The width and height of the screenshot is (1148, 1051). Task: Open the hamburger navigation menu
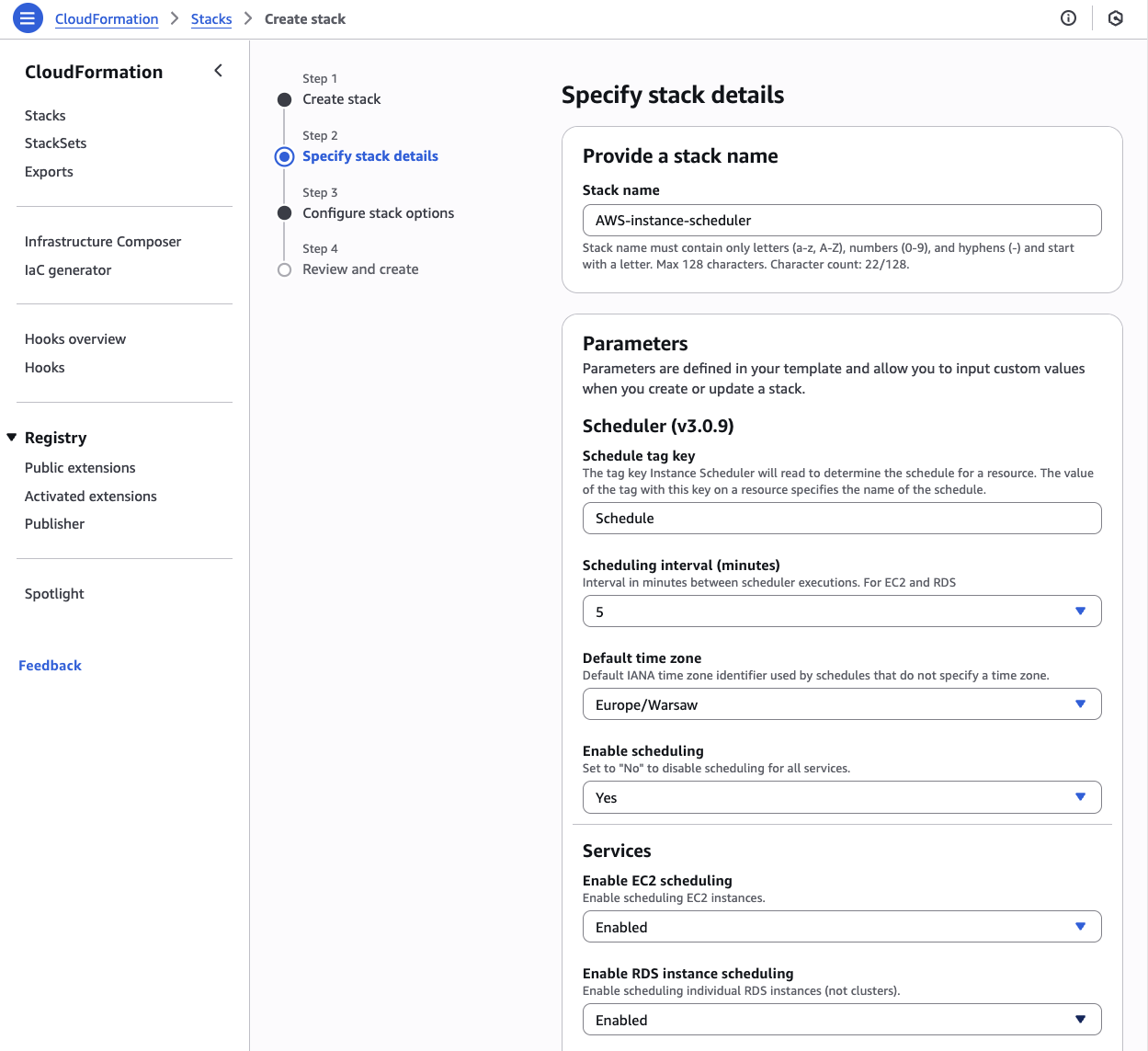click(28, 17)
